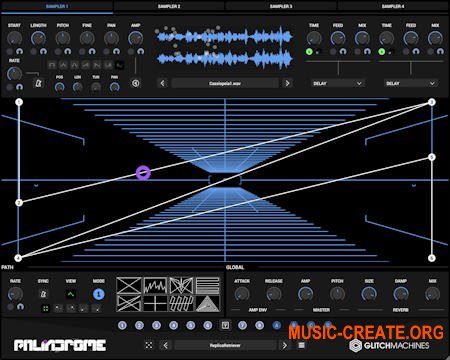Image resolution: width=450 pixels, height=360 pixels.
Task: Switch to the Sampler 3 tab
Action: click(281, 6)
